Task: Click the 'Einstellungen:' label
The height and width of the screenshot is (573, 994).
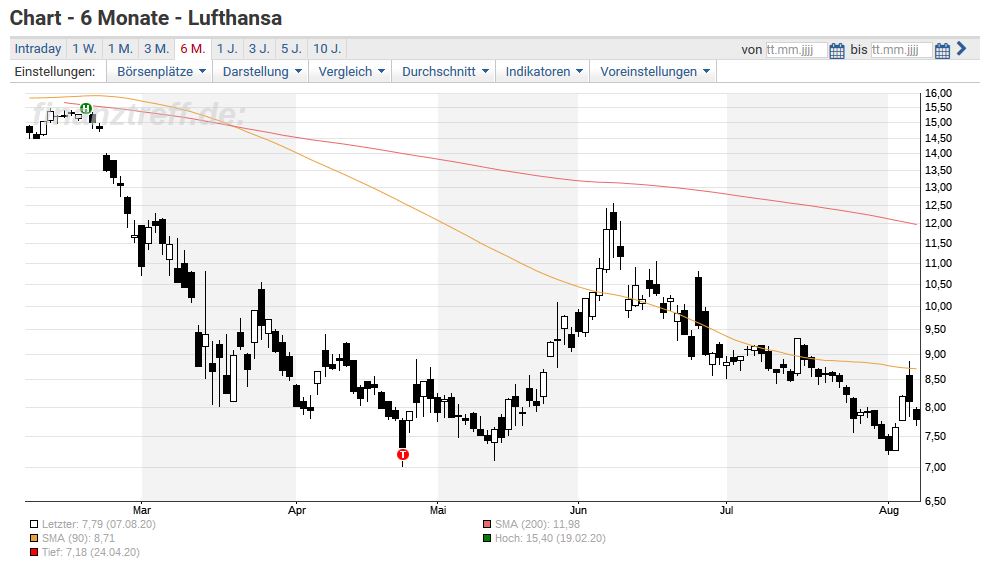Action: (x=55, y=72)
